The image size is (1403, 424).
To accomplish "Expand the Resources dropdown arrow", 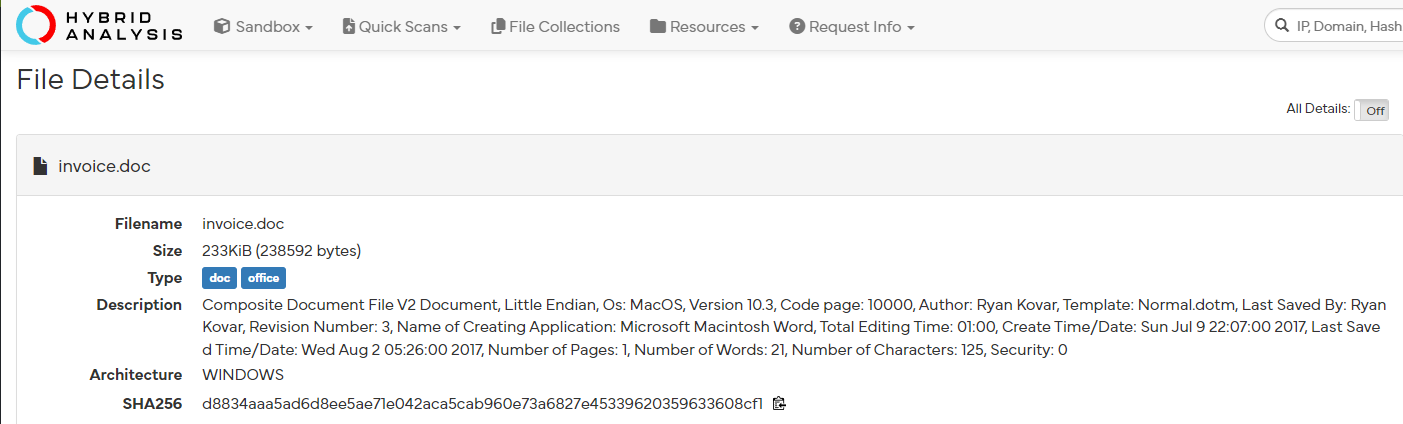I will (x=754, y=28).
